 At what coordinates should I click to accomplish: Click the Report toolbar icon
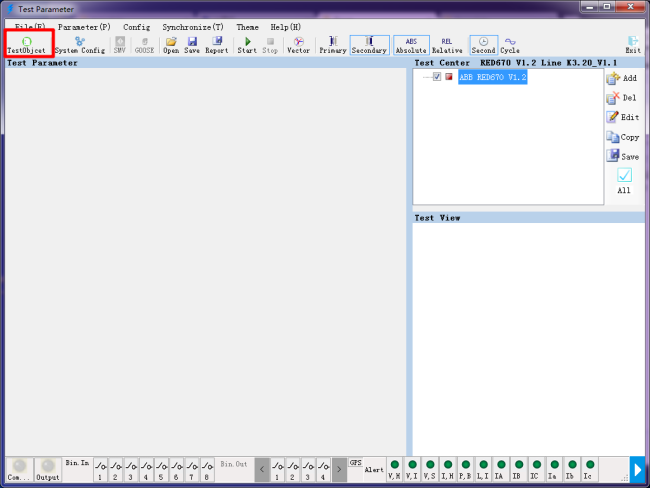216,44
